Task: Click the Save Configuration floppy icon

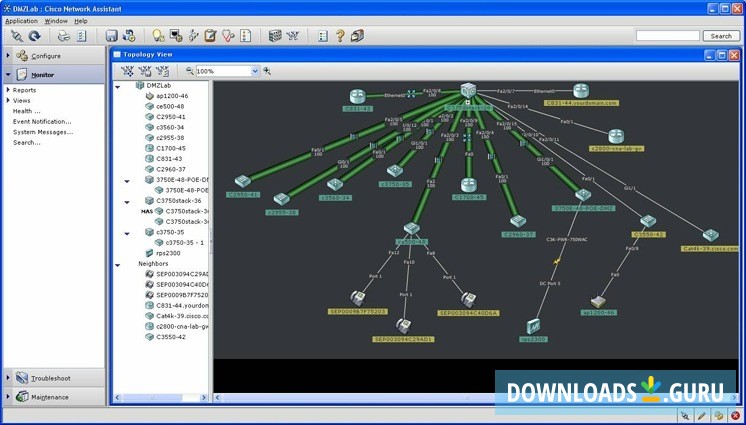Action: pos(111,36)
